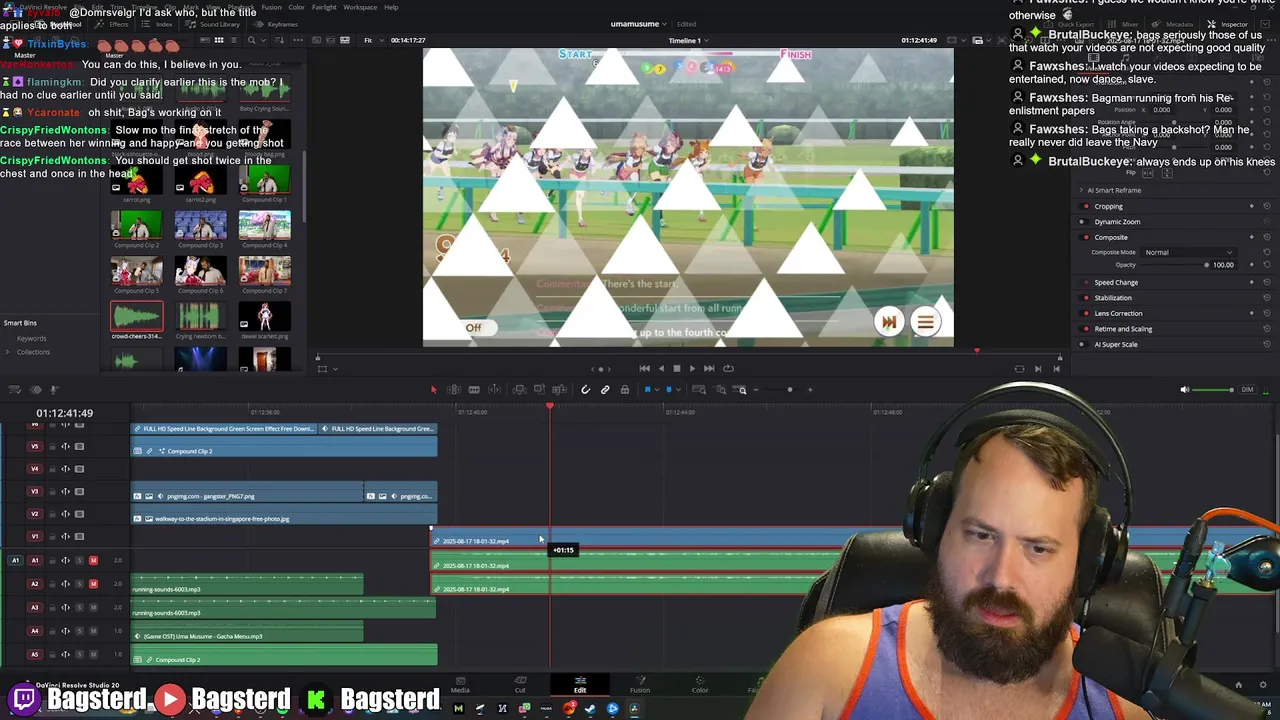The width and height of the screenshot is (1280, 720).
Task: Switch to the Fusion page icon
Action: 640,684
